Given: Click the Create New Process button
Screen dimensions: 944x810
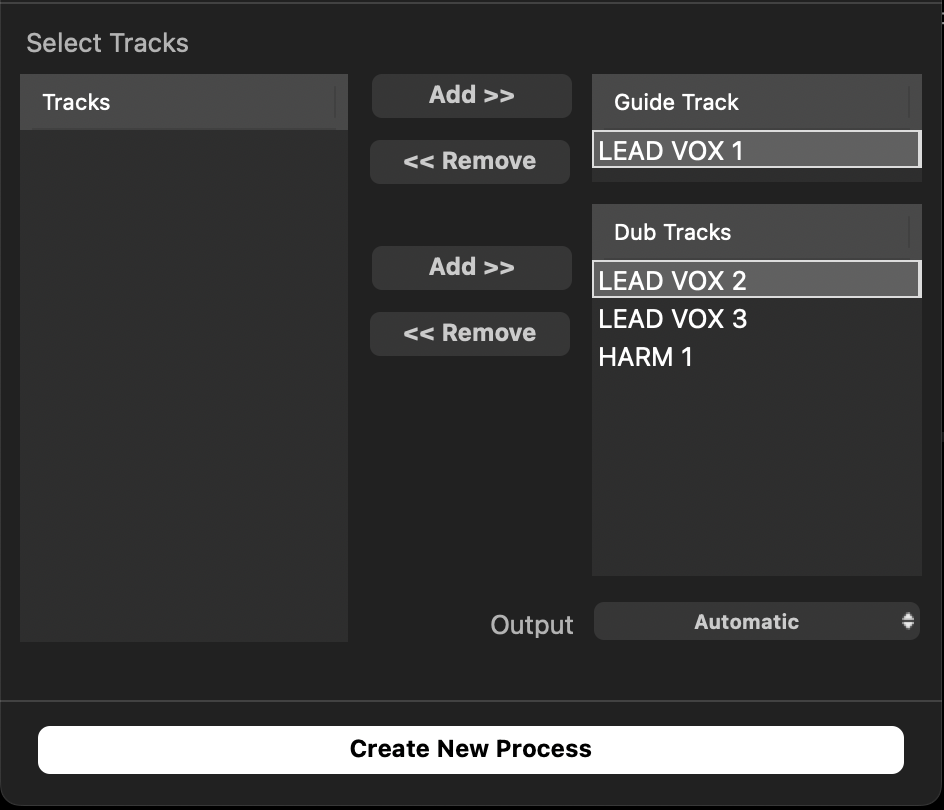Looking at the screenshot, I should (470, 749).
